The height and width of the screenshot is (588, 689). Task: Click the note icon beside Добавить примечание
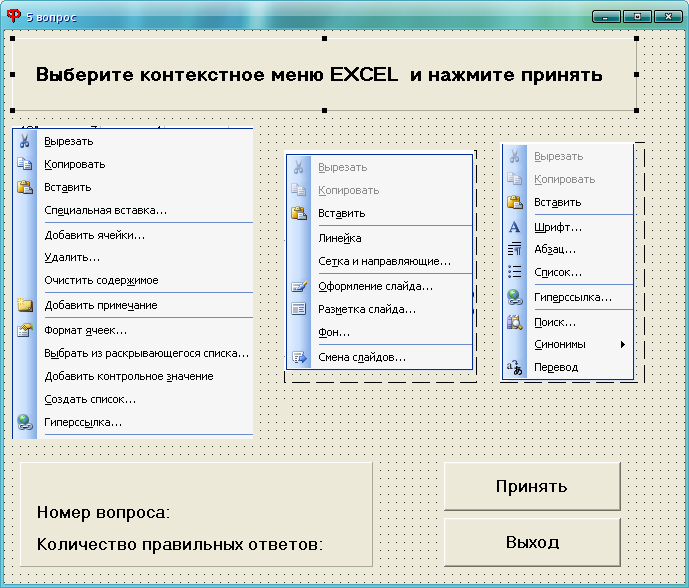click(x=25, y=305)
